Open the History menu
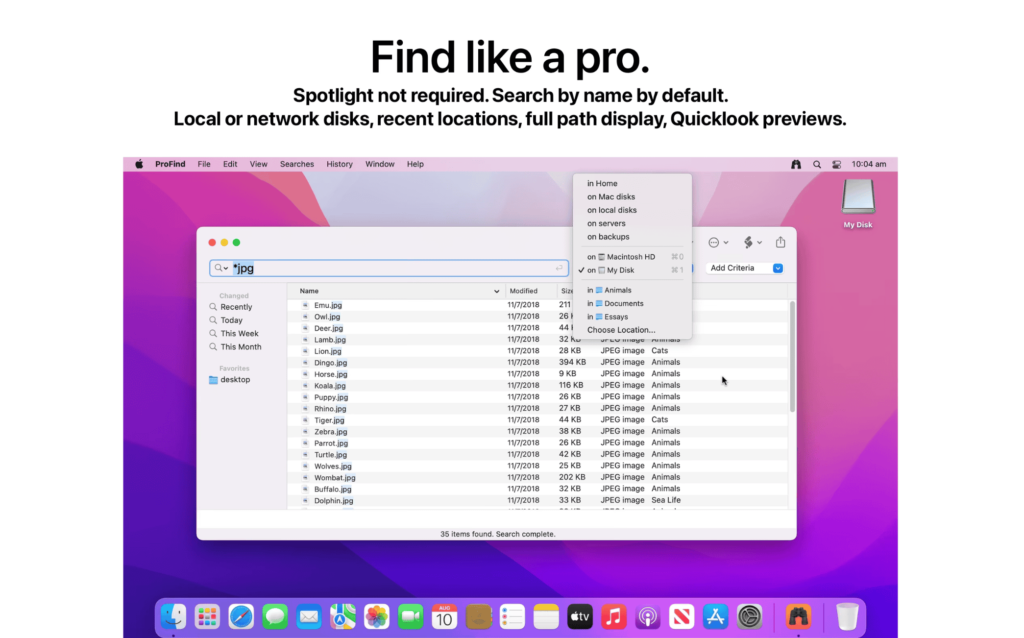The height and width of the screenshot is (638, 1024). 339,164
